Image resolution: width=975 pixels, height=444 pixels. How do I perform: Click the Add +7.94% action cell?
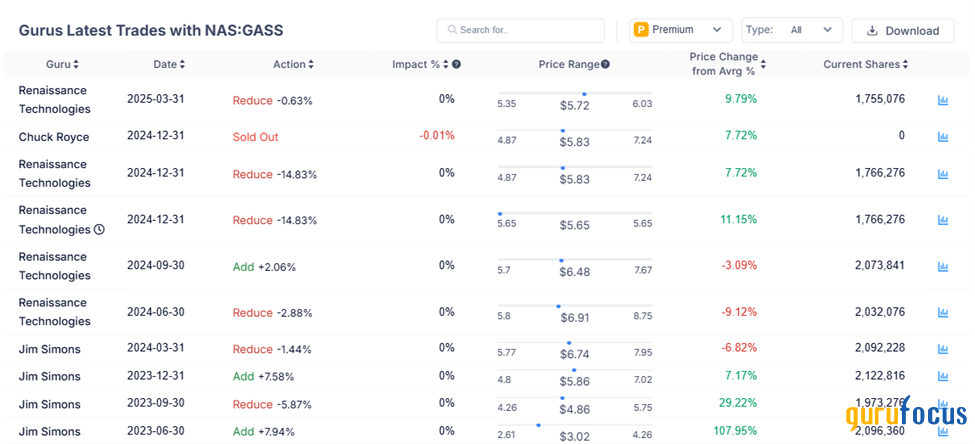pyautogui.click(x=264, y=432)
